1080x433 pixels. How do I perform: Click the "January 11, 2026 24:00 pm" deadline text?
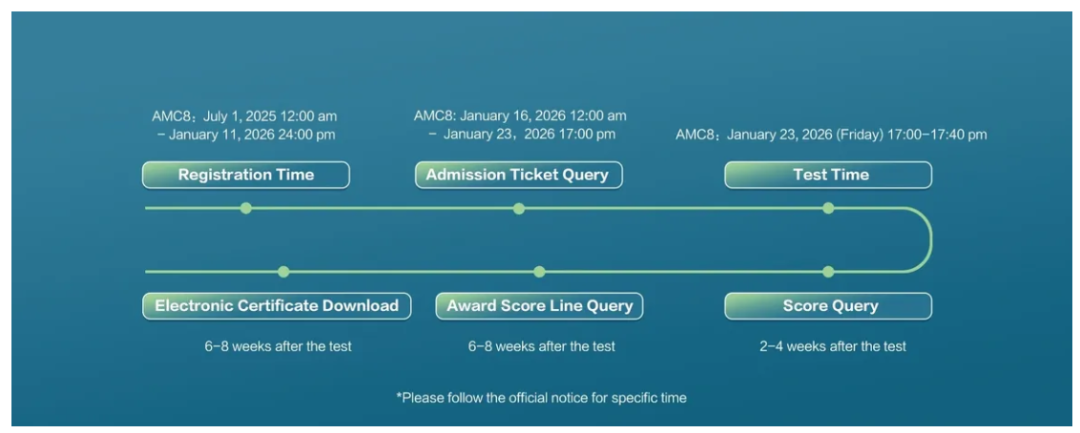(250, 134)
